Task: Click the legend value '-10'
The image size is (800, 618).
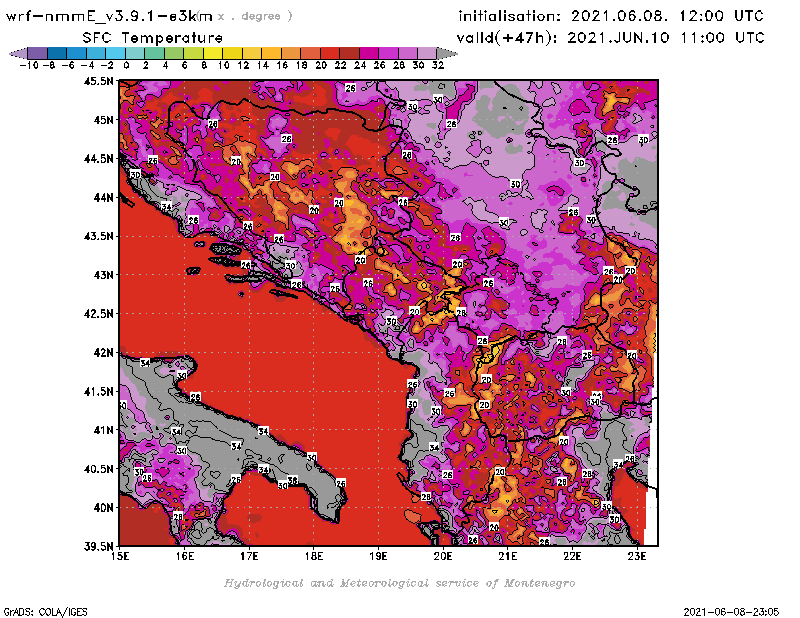Action: tap(29, 65)
